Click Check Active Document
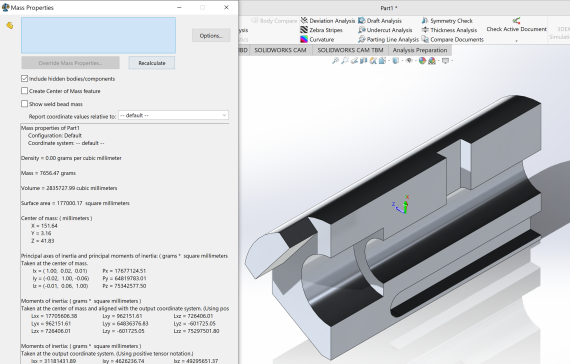The height and width of the screenshot is (364, 570). (x=516, y=25)
